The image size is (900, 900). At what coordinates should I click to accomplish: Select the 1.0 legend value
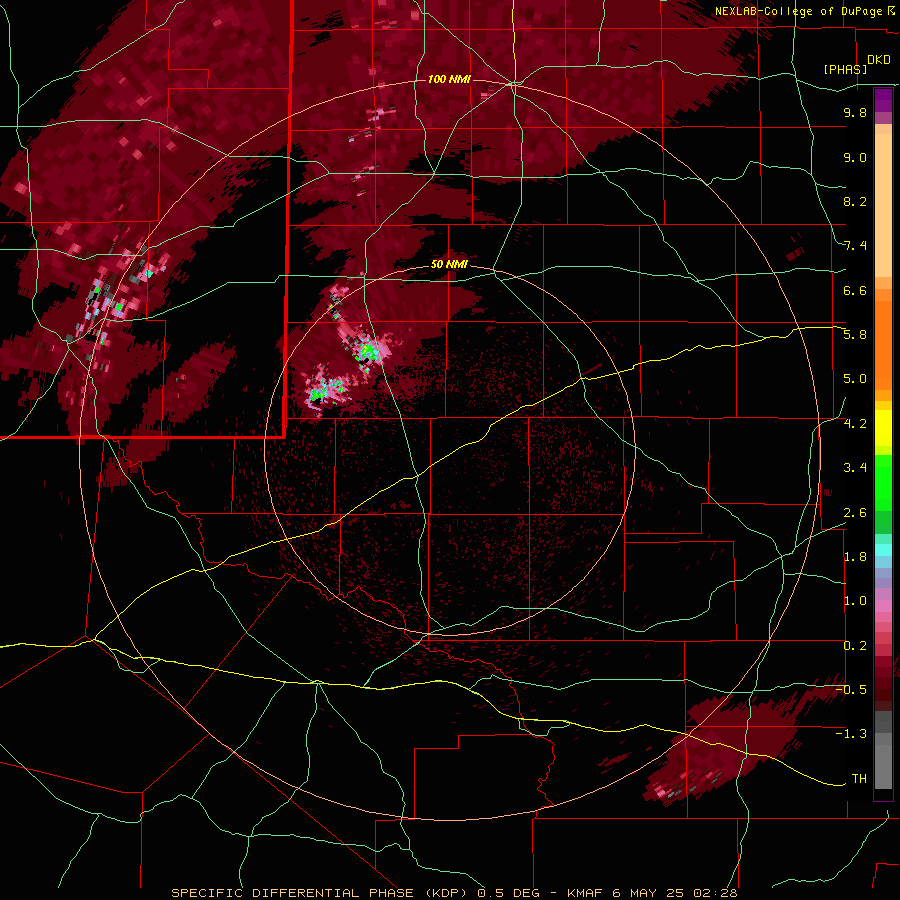pos(855,601)
